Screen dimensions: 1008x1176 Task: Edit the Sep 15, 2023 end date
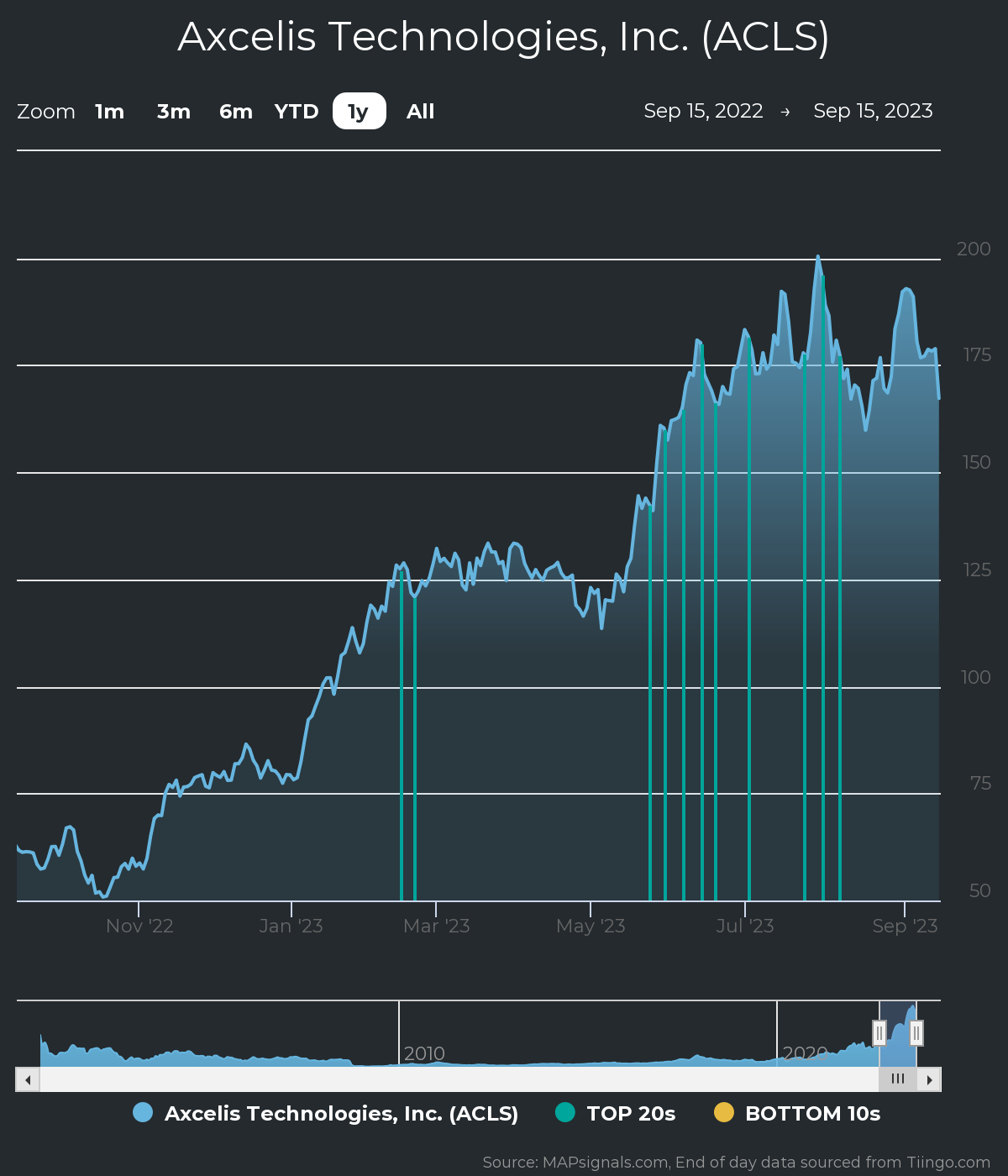pyautogui.click(x=874, y=111)
